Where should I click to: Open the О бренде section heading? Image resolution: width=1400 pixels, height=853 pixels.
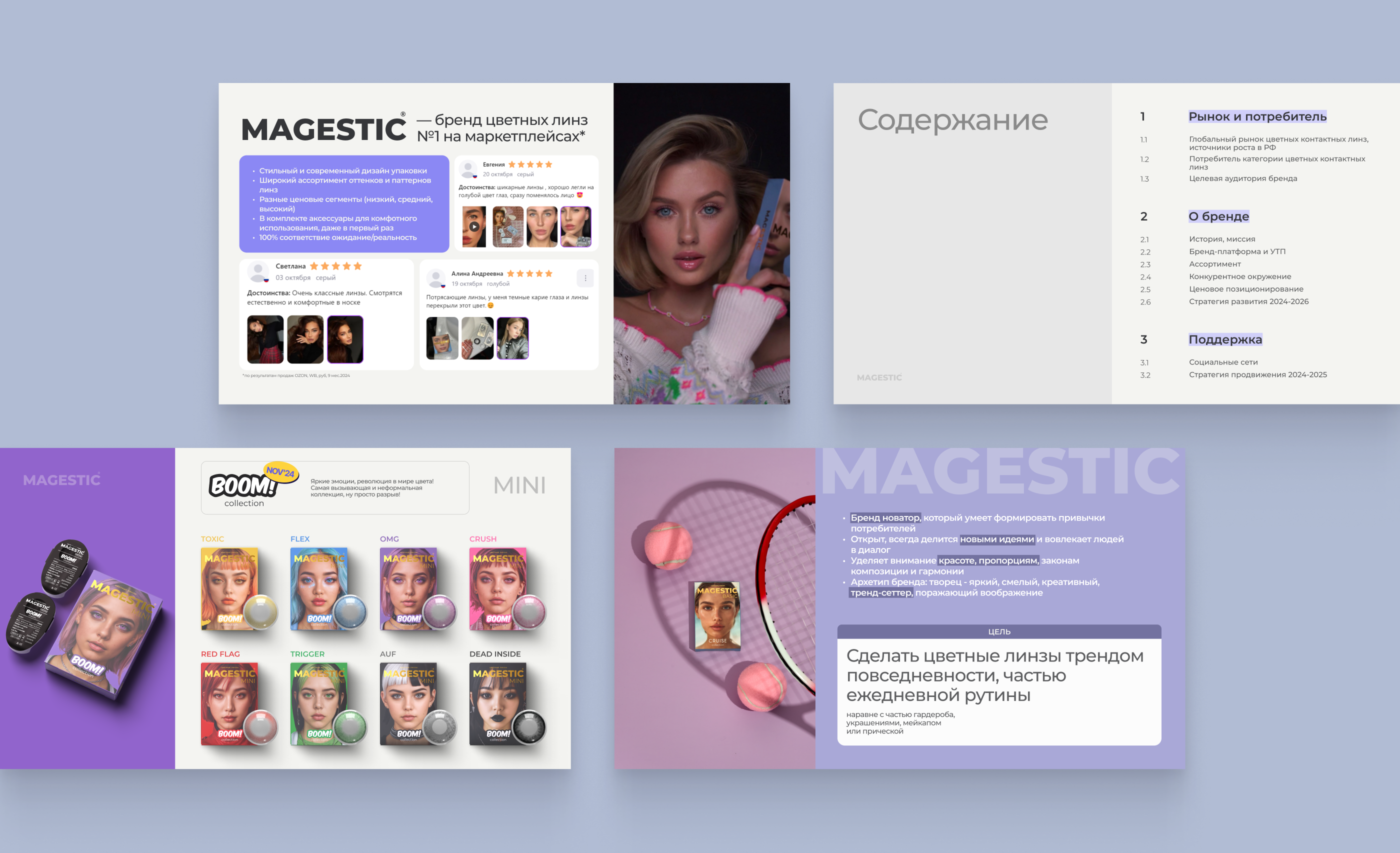(1218, 216)
